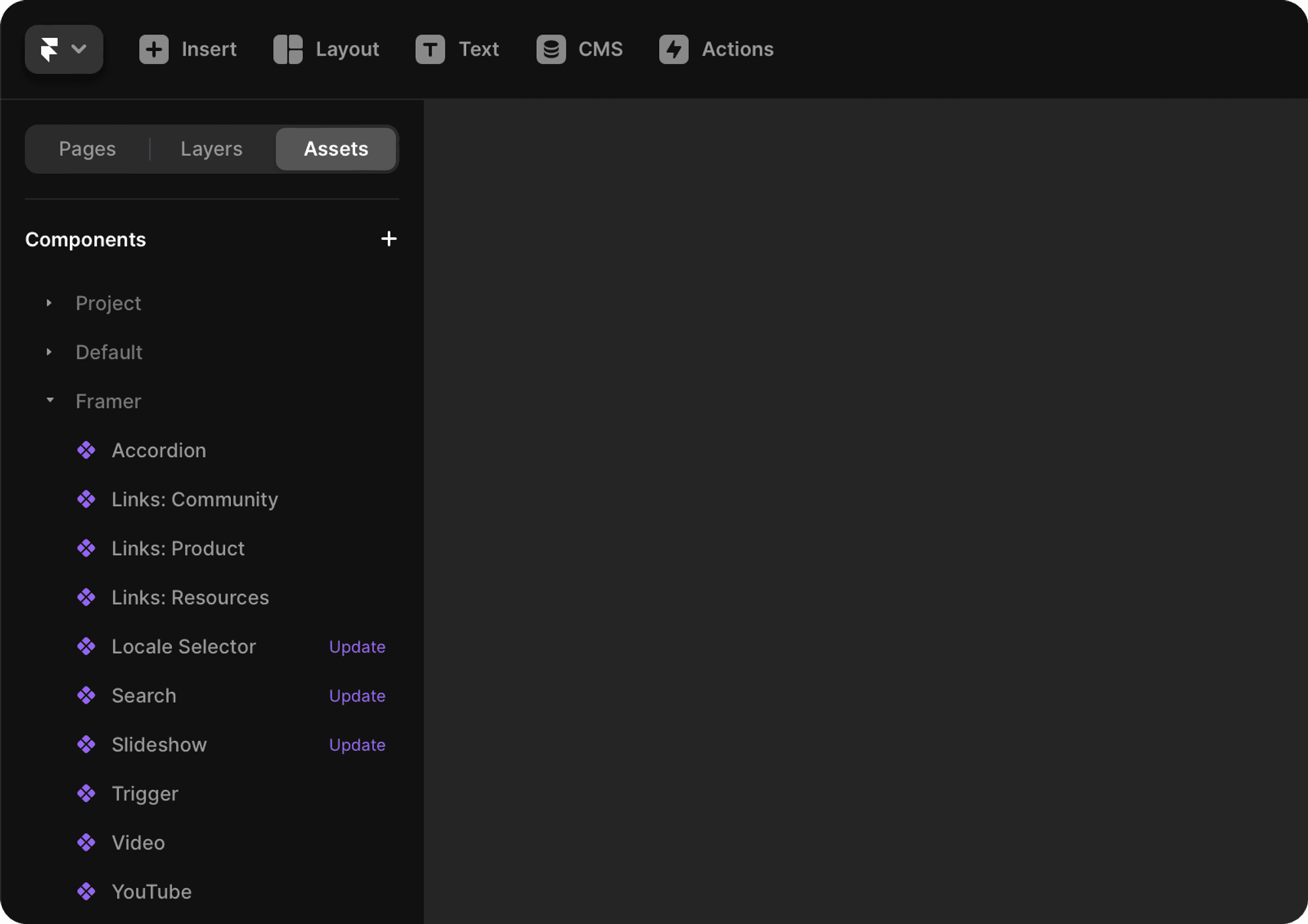Screen dimensions: 1308x924
Task: Update the Slideshow component
Action: click(357, 745)
